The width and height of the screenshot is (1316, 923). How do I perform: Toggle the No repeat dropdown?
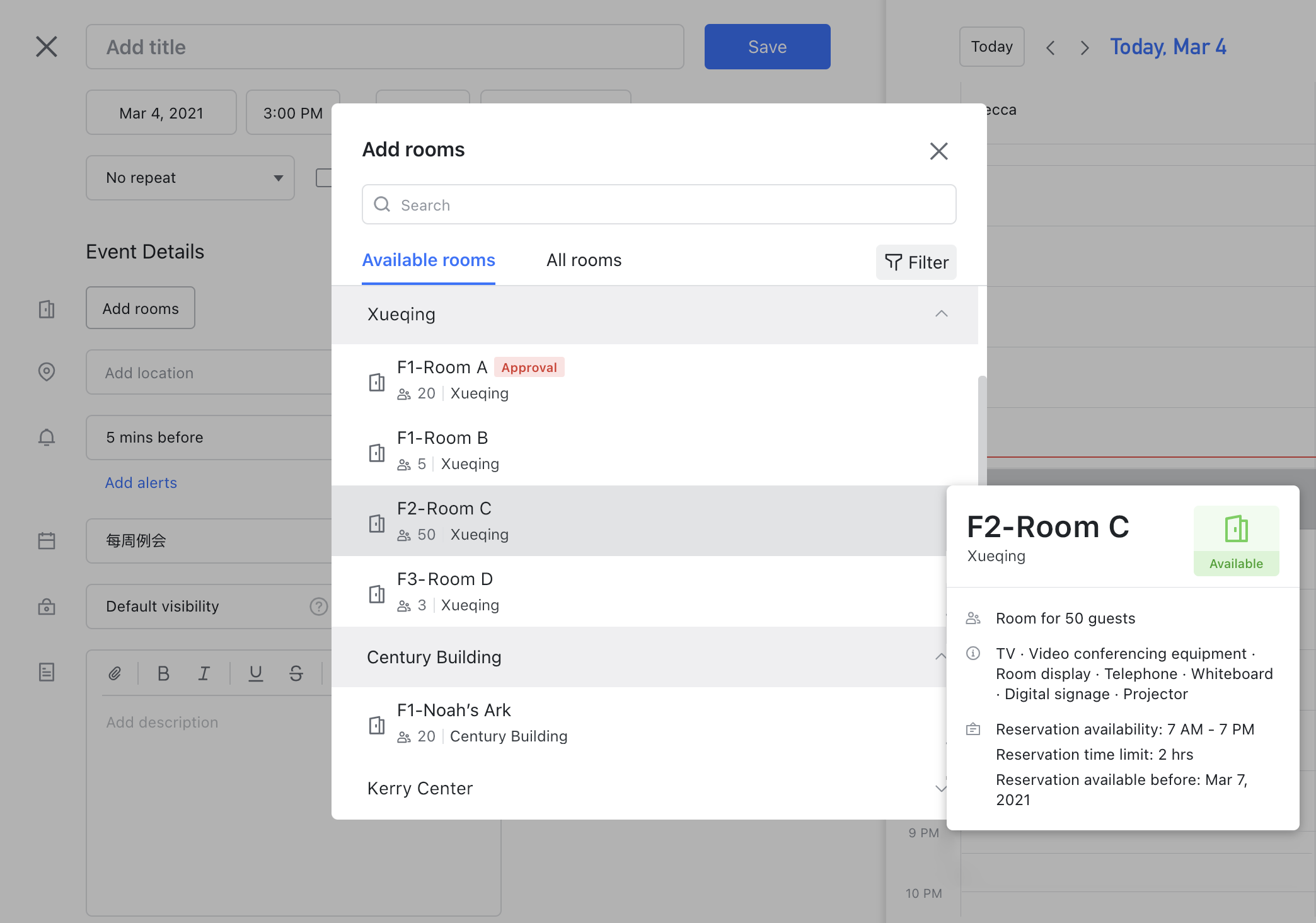[x=189, y=178]
